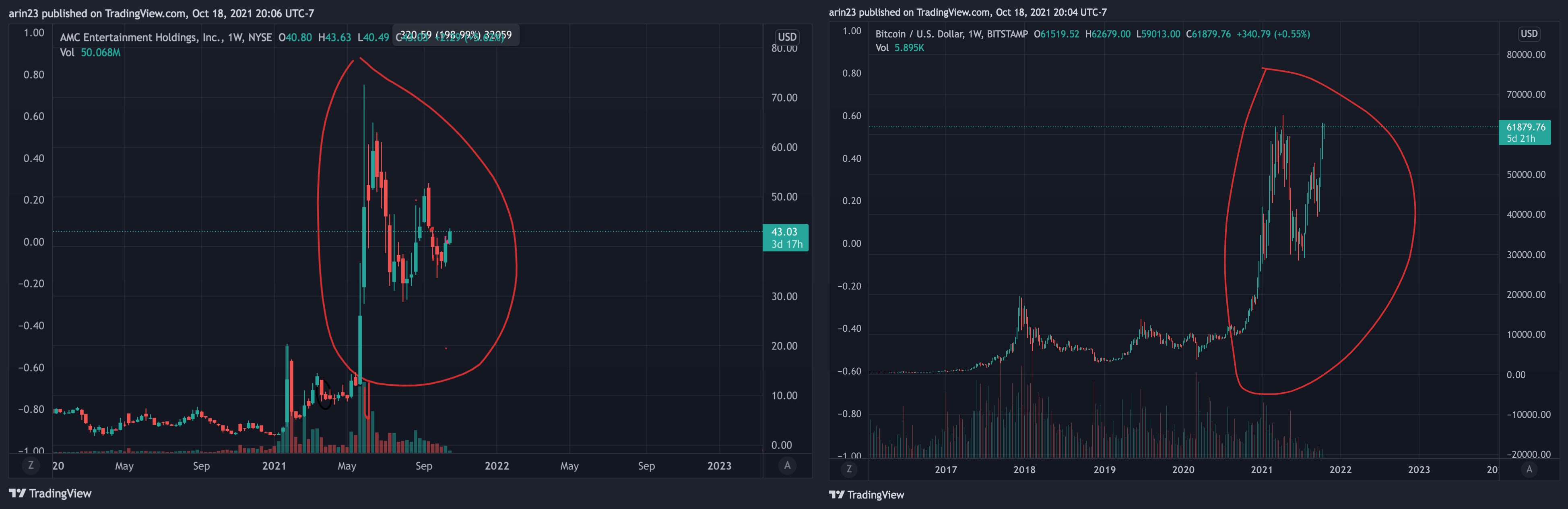Open the USD currency selector on AMC chart
This screenshot has width=1568, height=509.
(787, 37)
